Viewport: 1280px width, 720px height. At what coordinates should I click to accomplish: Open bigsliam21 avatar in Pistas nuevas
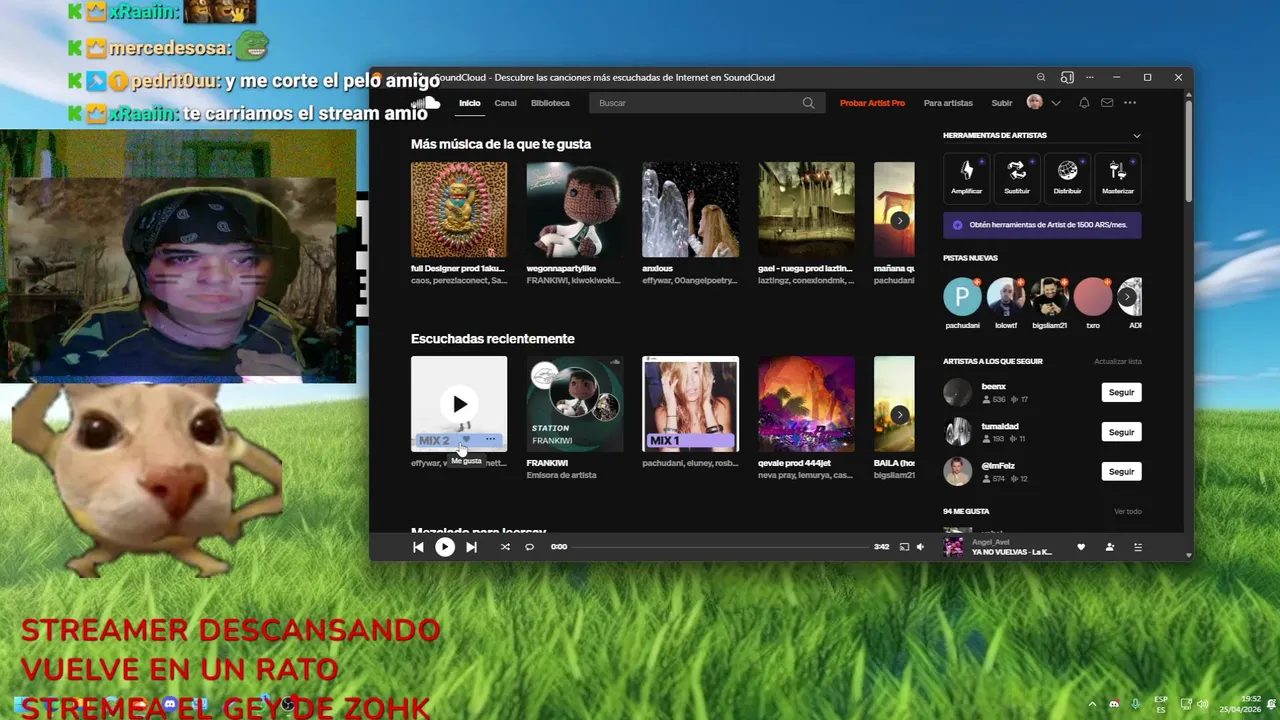pyautogui.click(x=1049, y=297)
